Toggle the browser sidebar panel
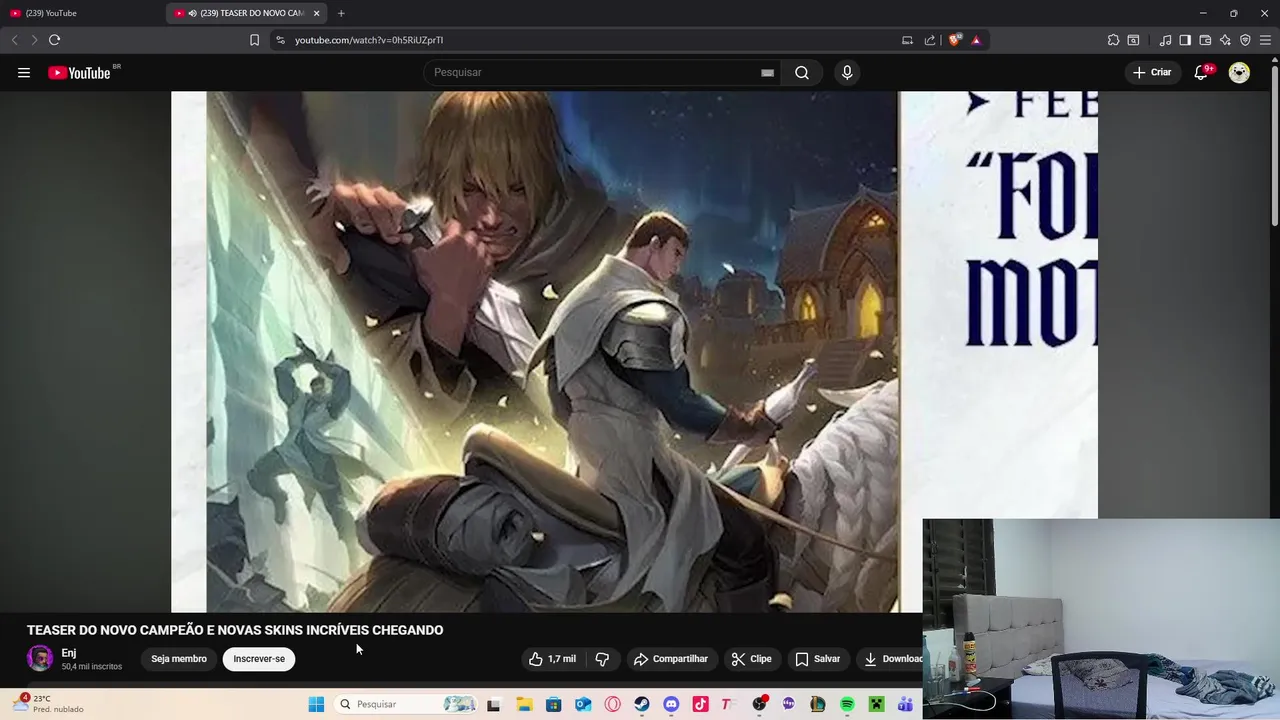 1185,40
